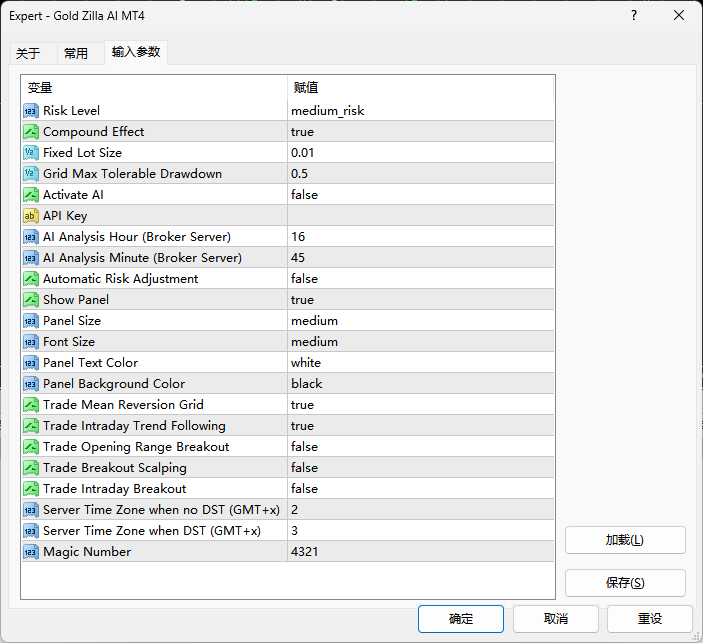Toggle the Activate AI false value
Image resolution: width=703 pixels, height=643 pixels.
[x=304, y=195]
